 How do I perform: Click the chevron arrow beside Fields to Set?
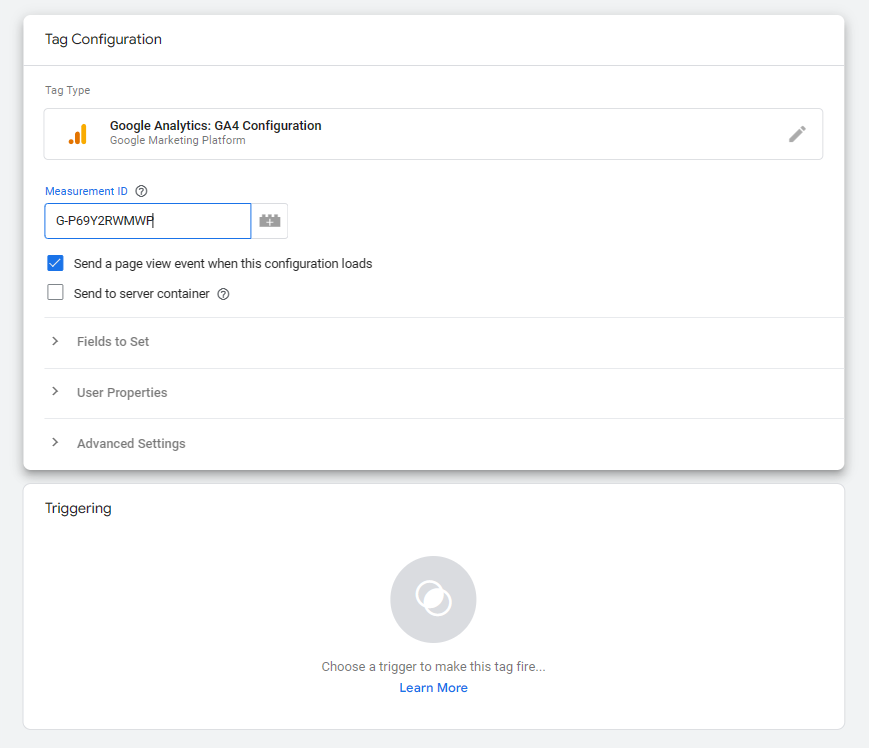(55, 341)
